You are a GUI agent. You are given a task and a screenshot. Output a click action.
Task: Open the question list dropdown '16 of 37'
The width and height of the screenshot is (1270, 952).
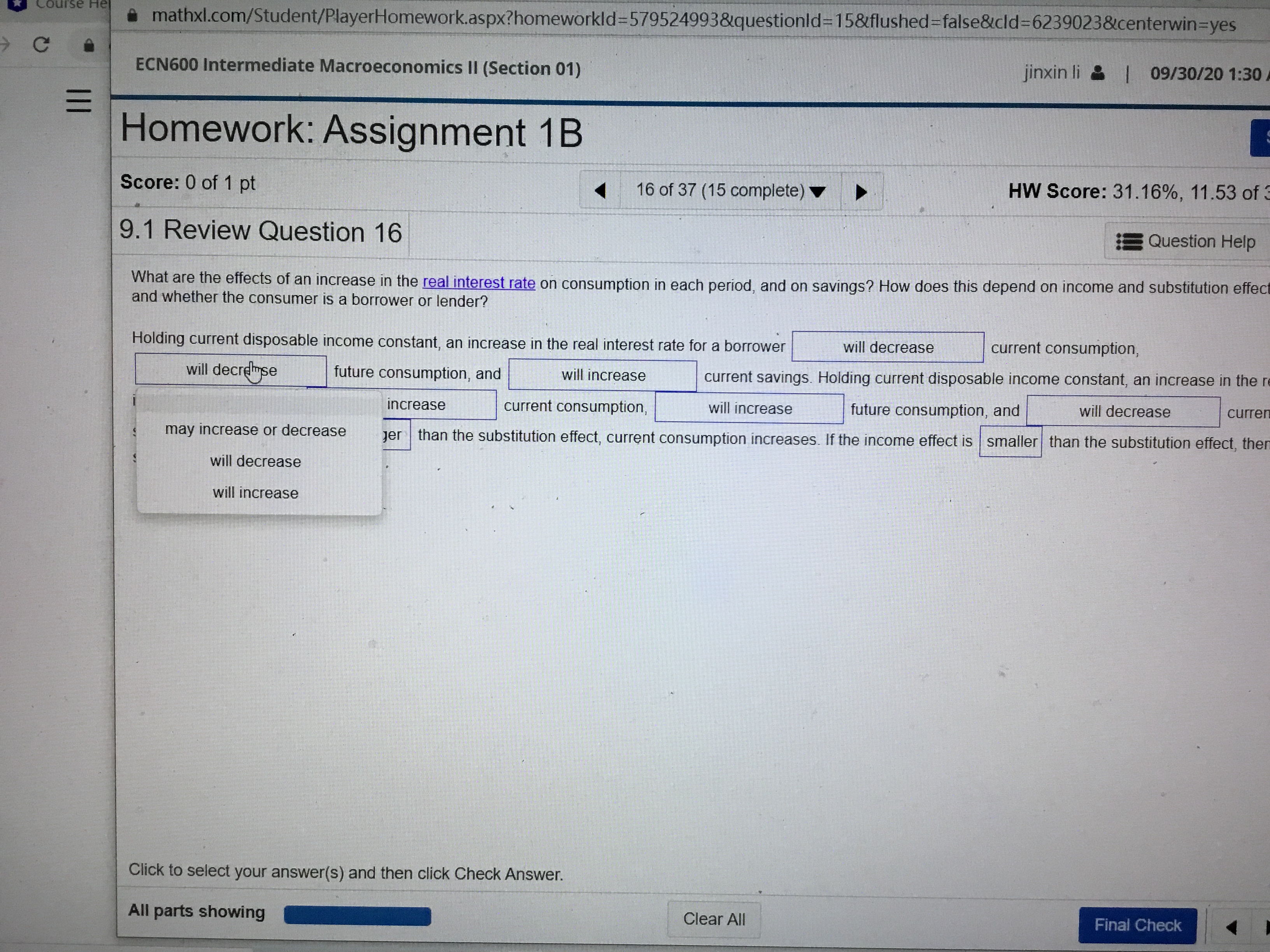click(730, 191)
